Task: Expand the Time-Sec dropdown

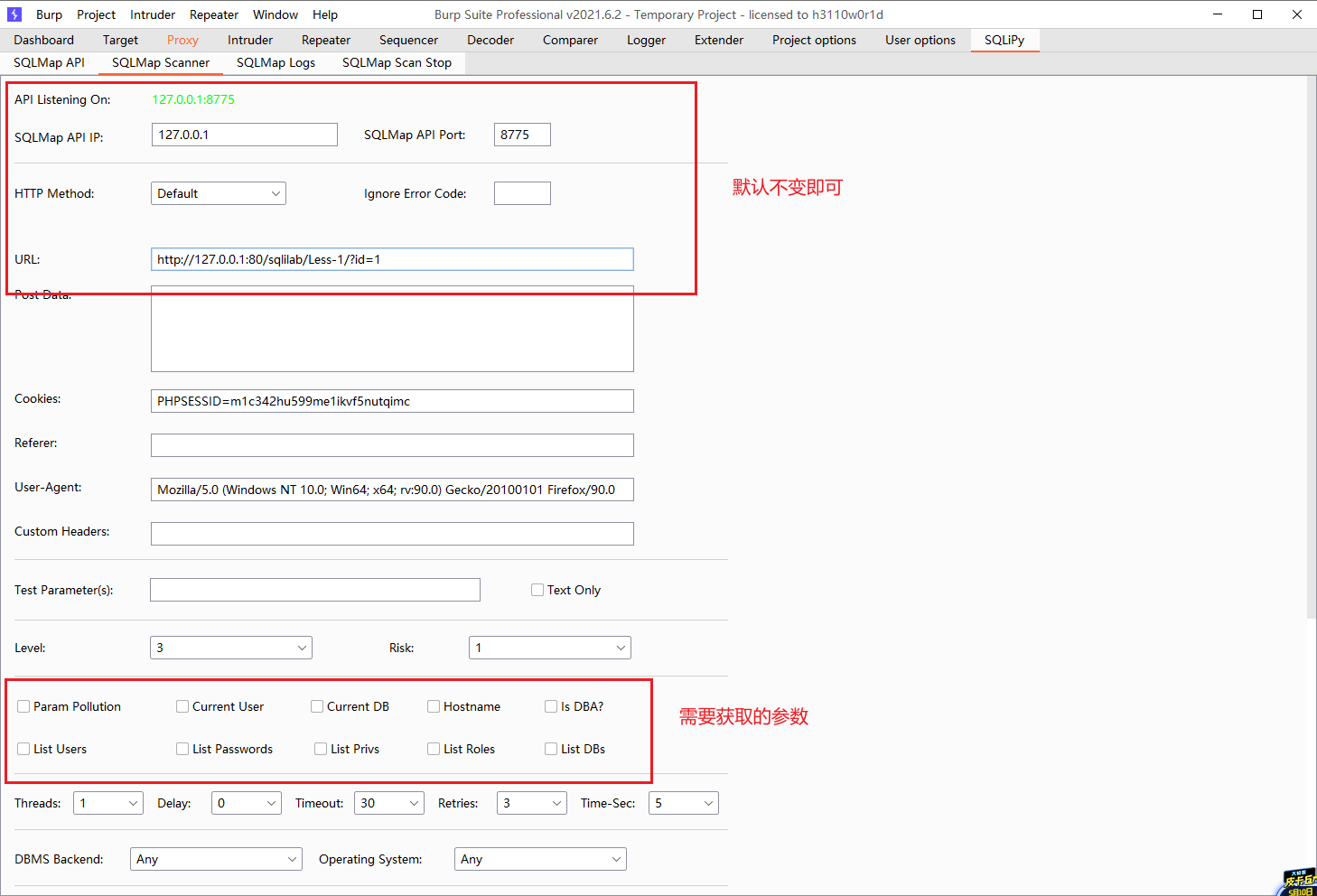Action: (684, 803)
